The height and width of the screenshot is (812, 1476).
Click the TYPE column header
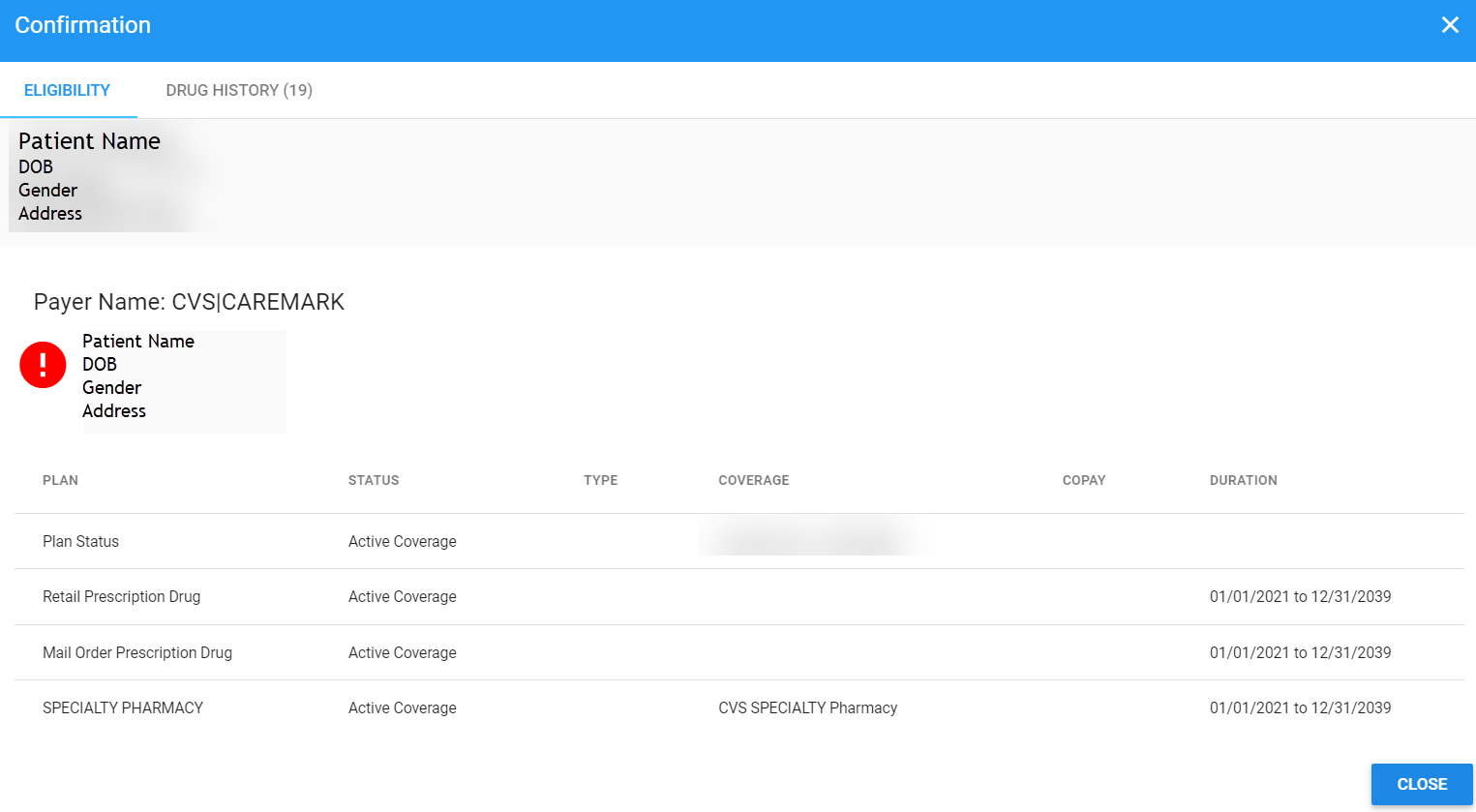tap(600, 480)
